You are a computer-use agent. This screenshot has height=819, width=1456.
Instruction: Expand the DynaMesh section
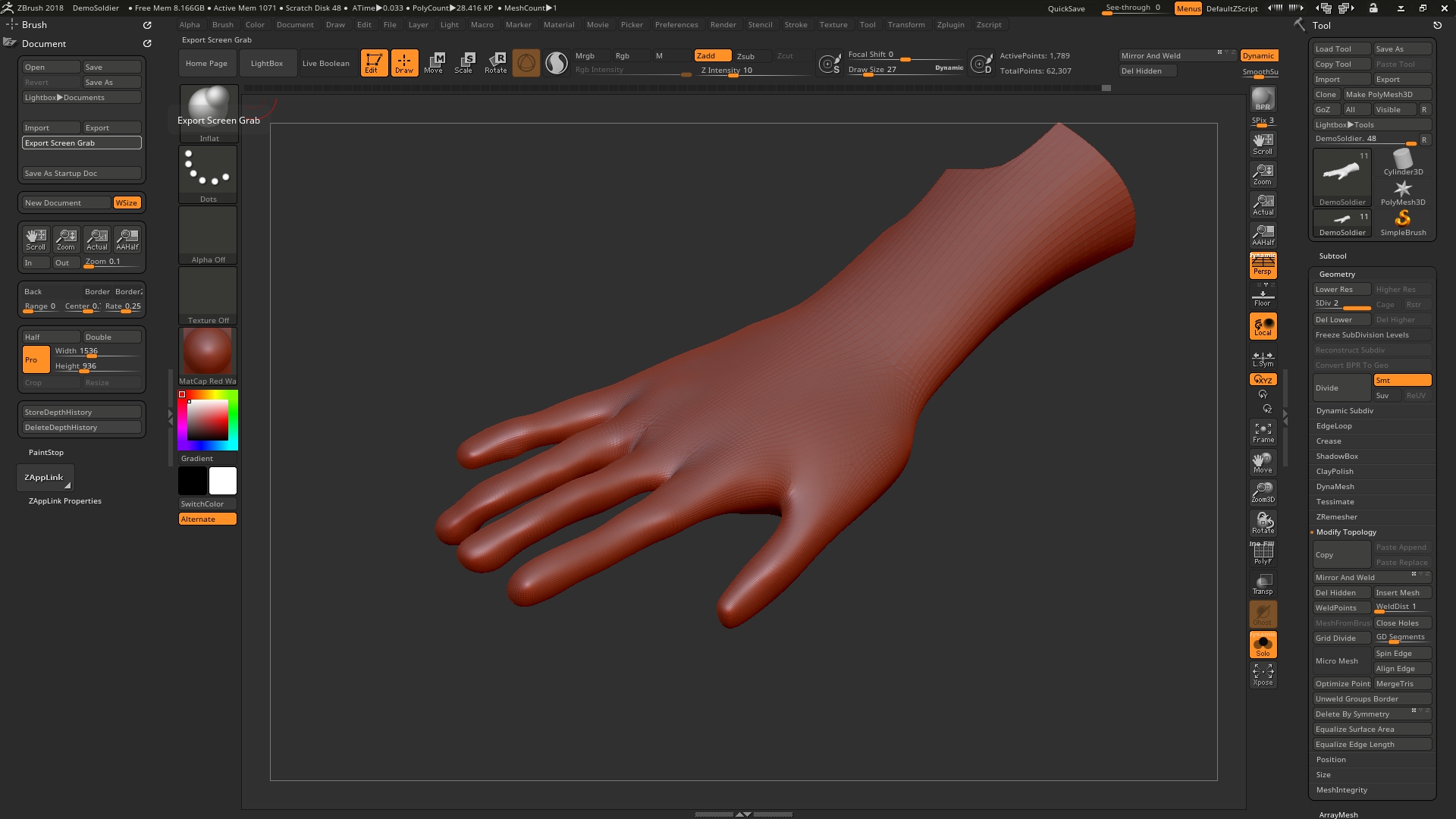tap(1335, 487)
